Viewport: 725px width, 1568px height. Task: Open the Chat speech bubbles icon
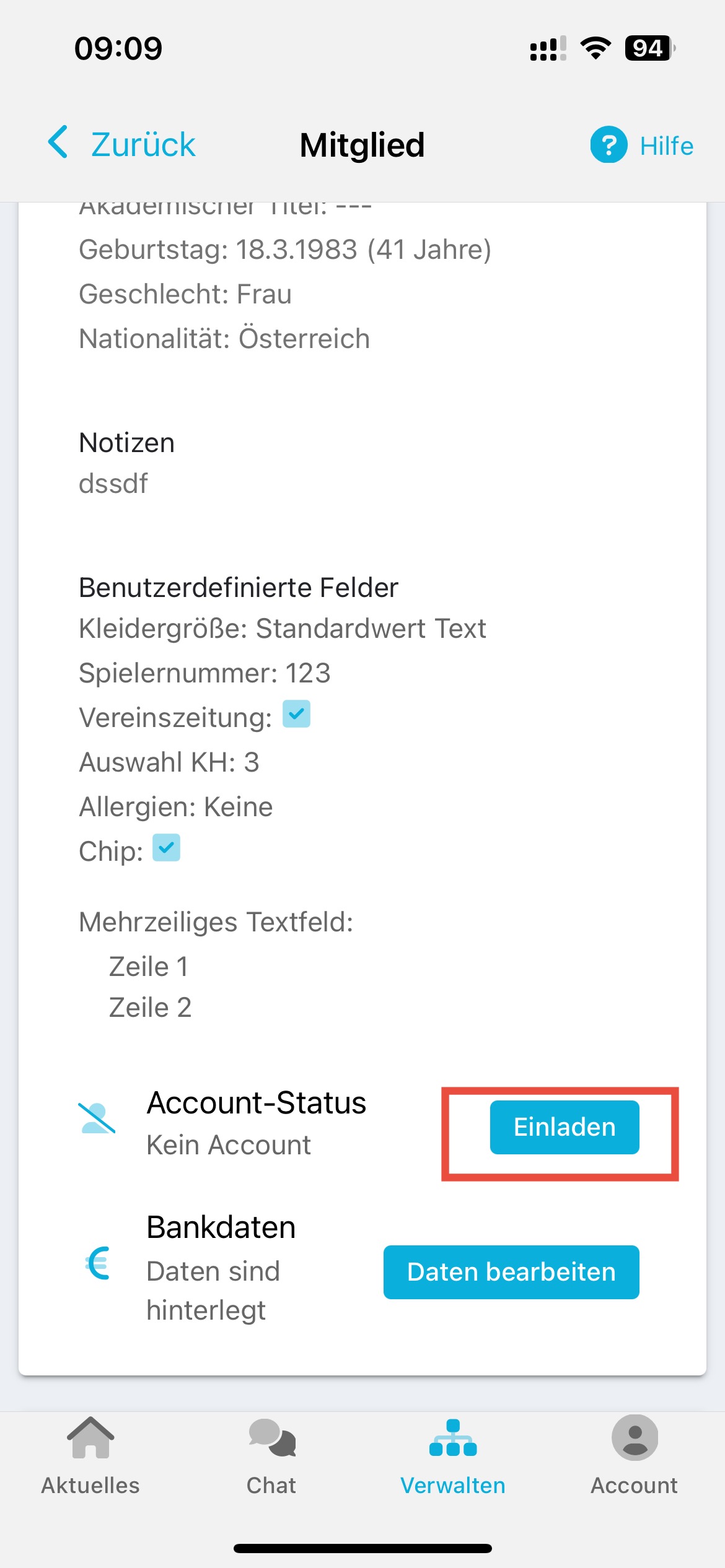click(x=272, y=1438)
